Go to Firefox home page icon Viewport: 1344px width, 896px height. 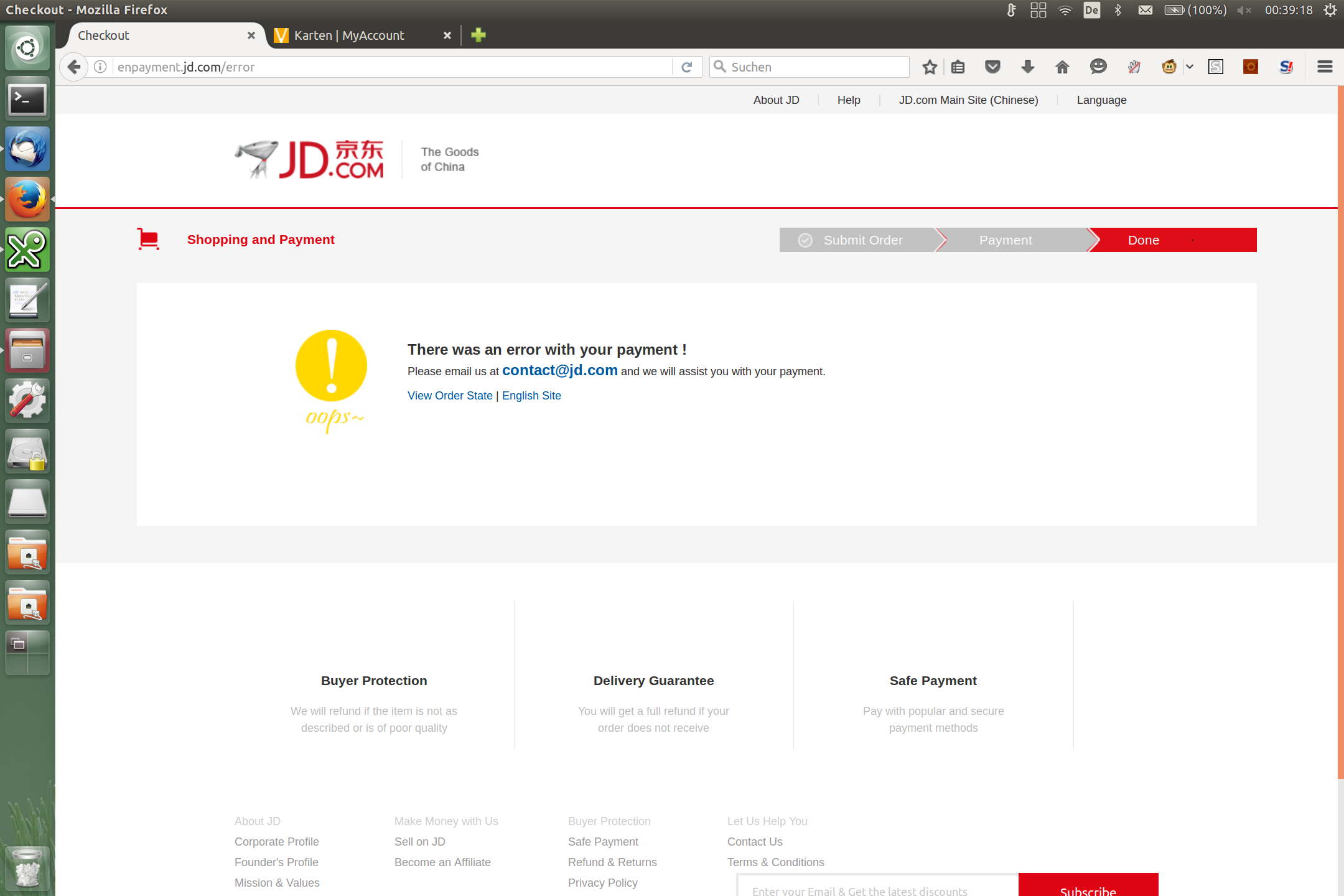1062,67
